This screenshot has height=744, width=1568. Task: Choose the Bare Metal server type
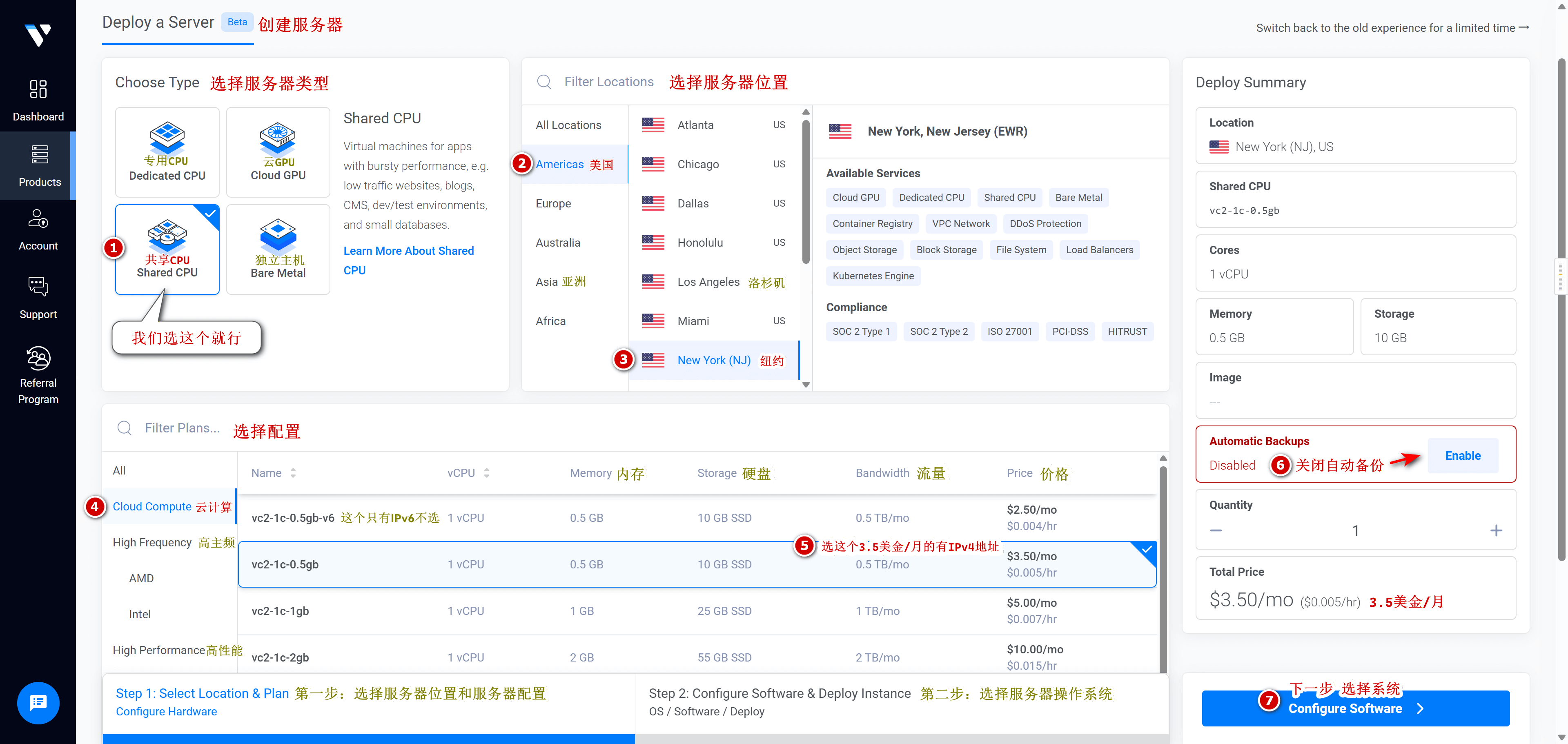click(x=278, y=249)
